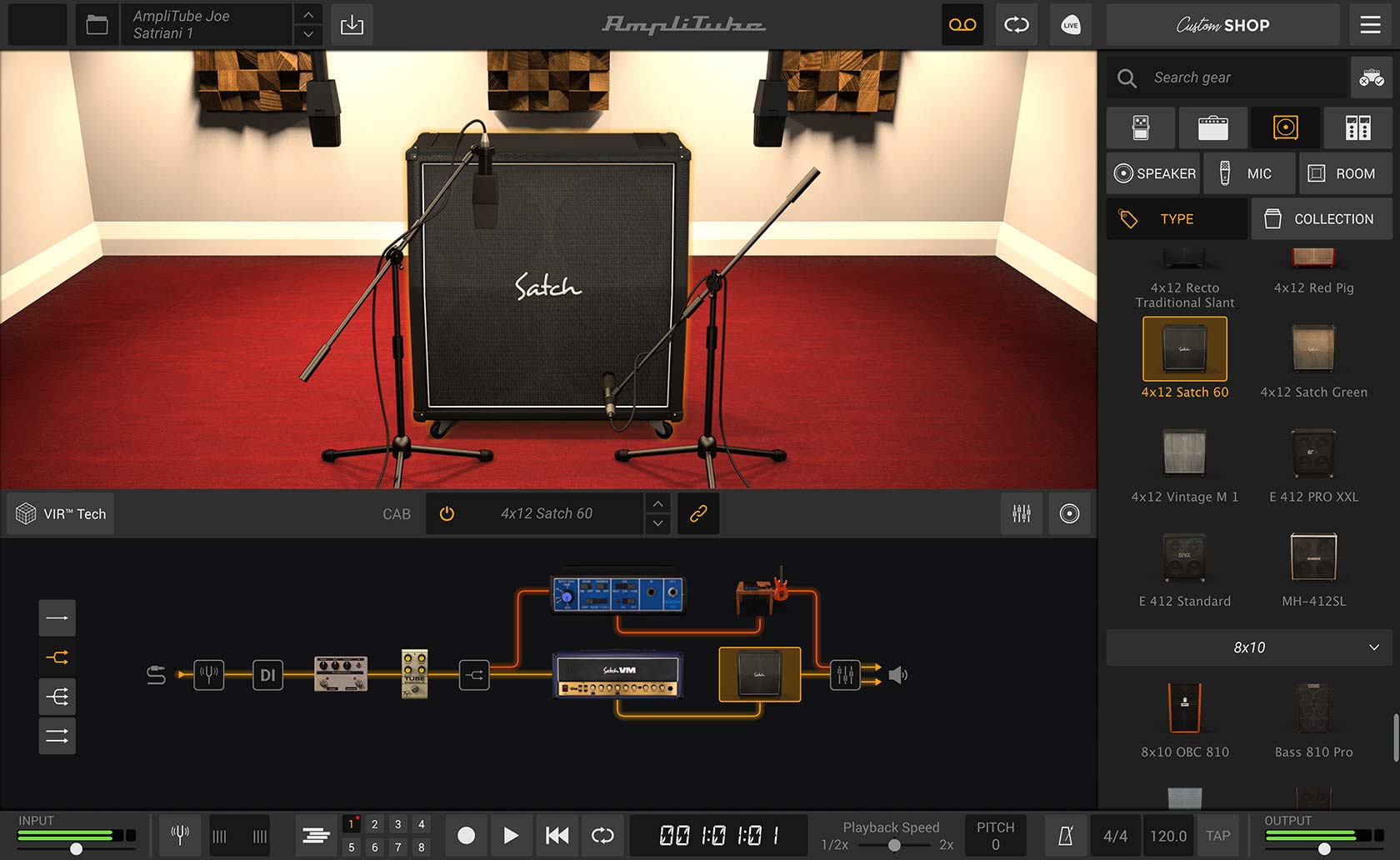This screenshot has height=860, width=1400.
Task: Select the rack effects gear category icon
Action: pos(1357,127)
